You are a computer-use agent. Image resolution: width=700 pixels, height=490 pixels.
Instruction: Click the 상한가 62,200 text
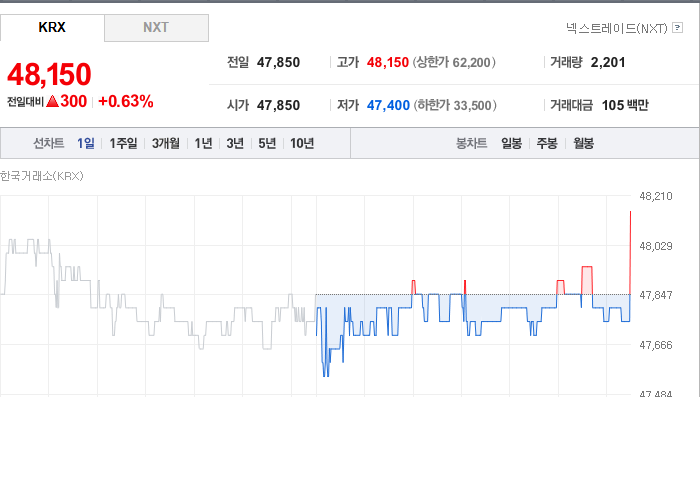[454, 62]
